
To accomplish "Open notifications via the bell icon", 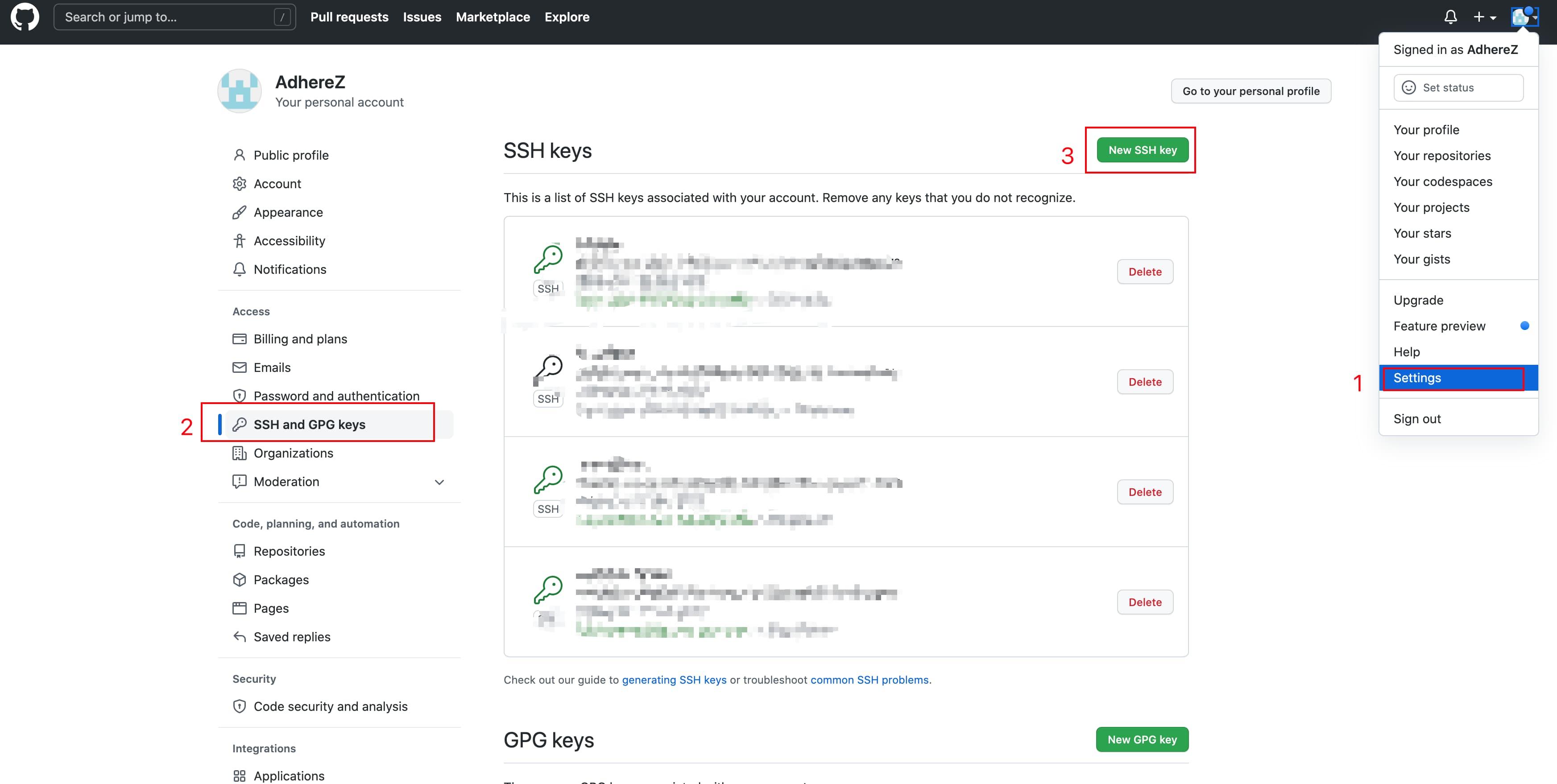I will pyautogui.click(x=1451, y=17).
